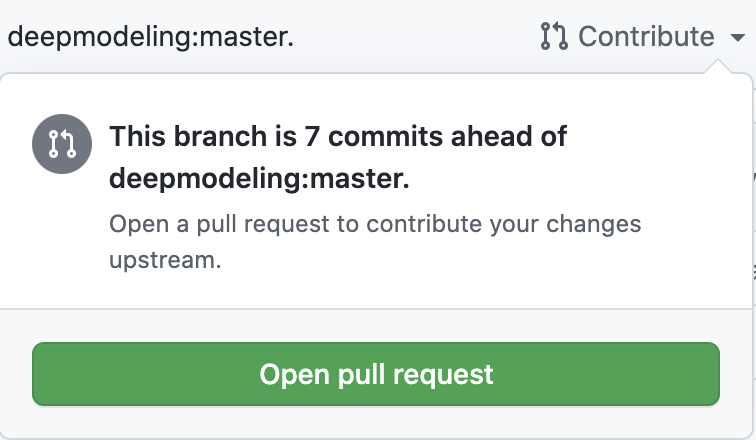This screenshot has height=440, width=756.
Task: Click the word "upstream." in the description
Action: (164, 261)
